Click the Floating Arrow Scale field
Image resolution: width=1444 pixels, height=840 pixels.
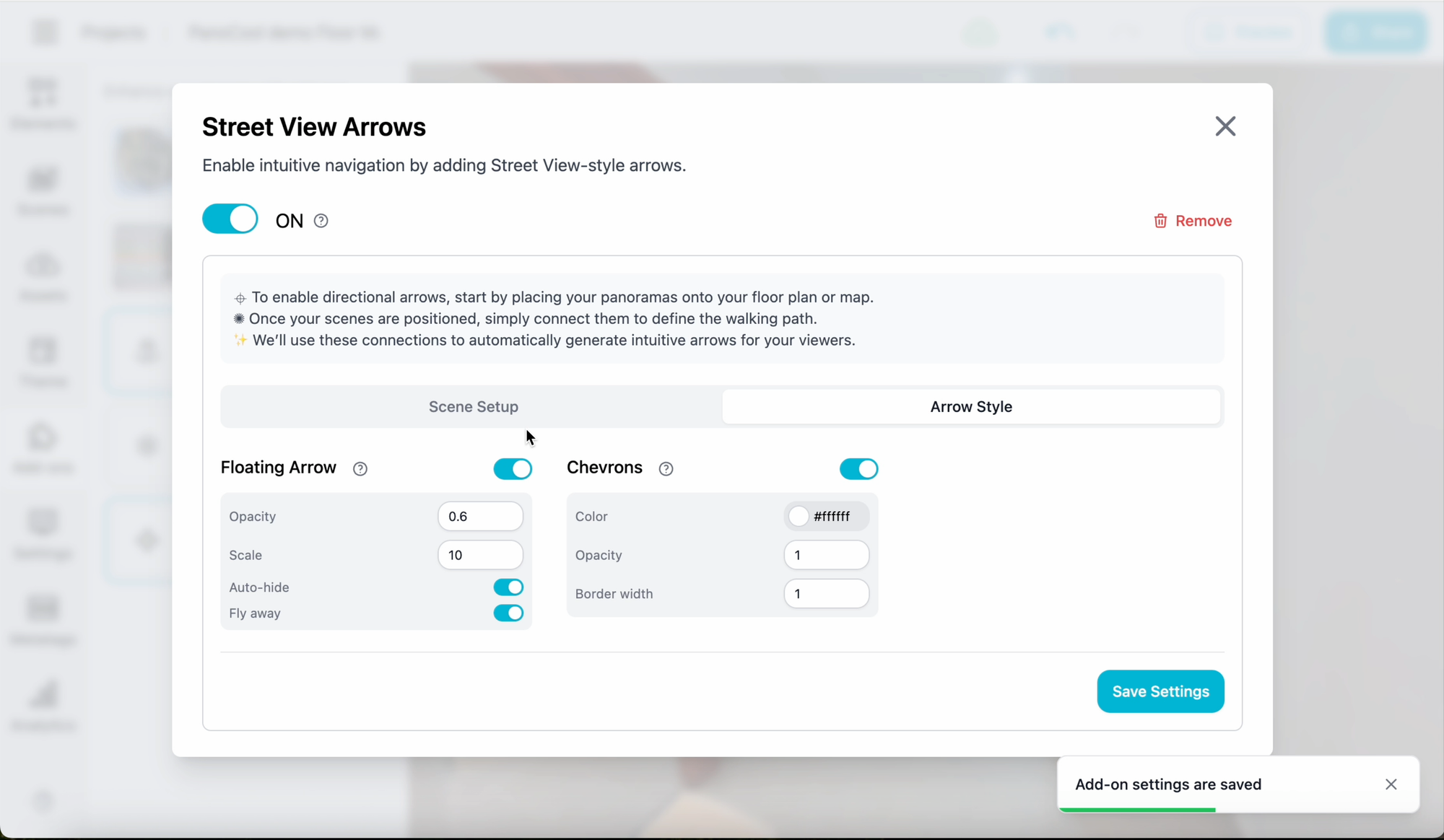480,555
